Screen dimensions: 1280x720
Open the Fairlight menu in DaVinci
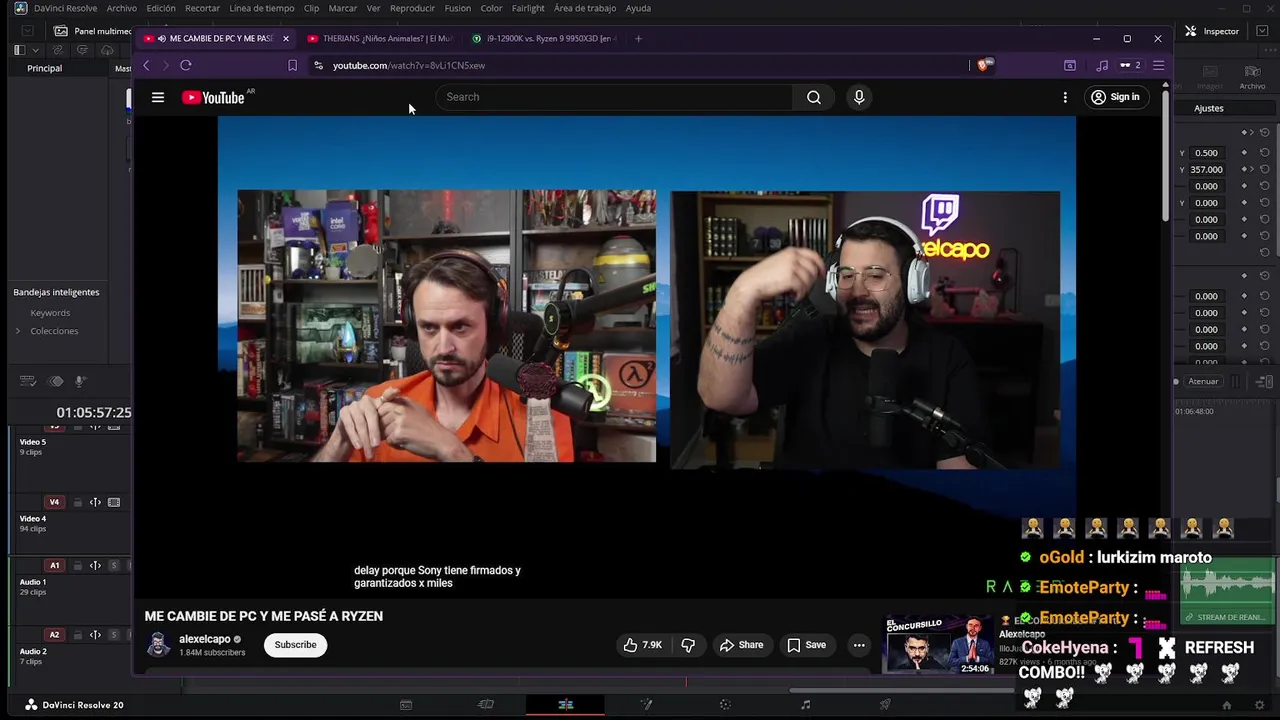(x=528, y=8)
